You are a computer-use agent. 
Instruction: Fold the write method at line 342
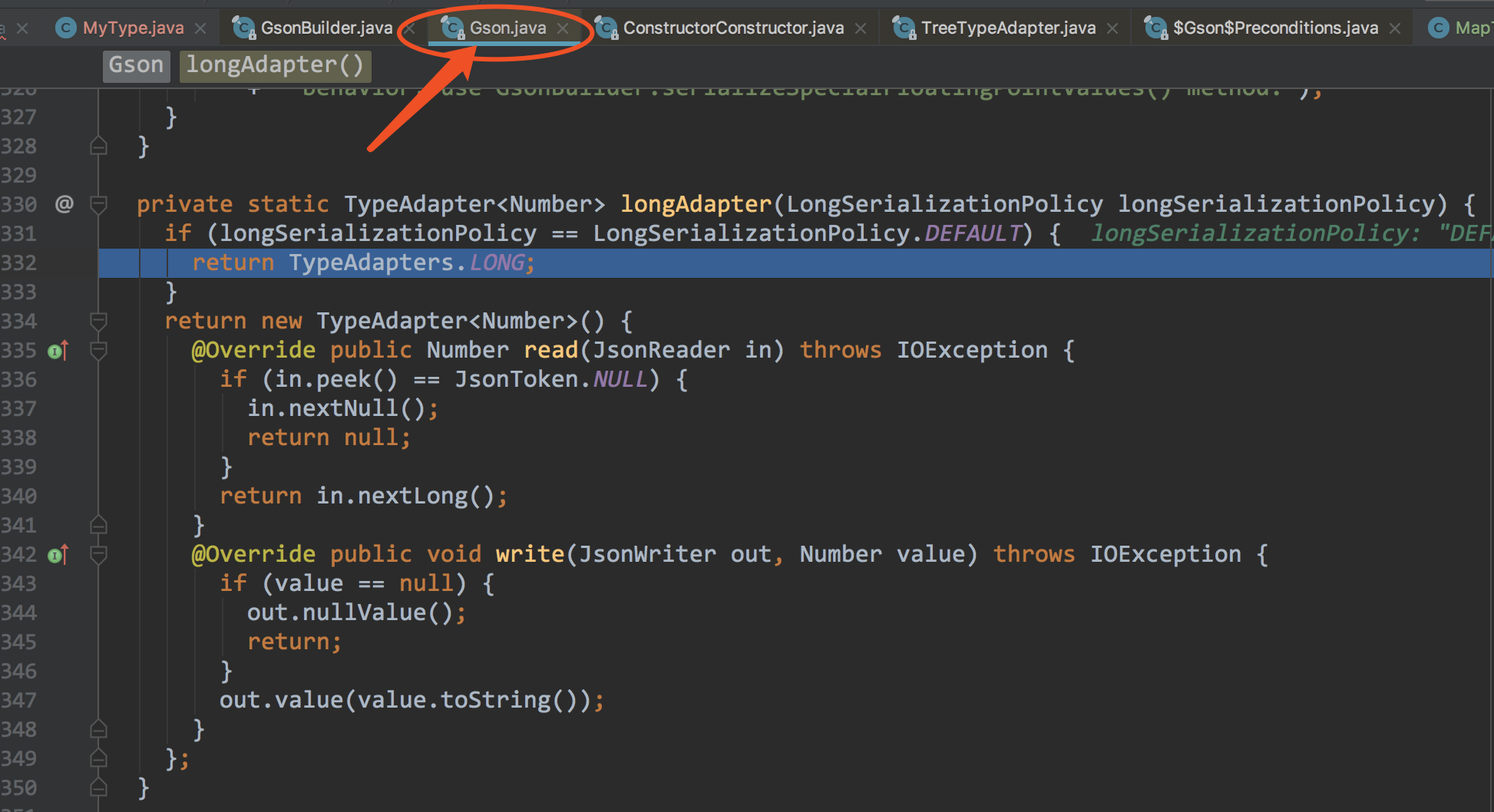point(98,555)
